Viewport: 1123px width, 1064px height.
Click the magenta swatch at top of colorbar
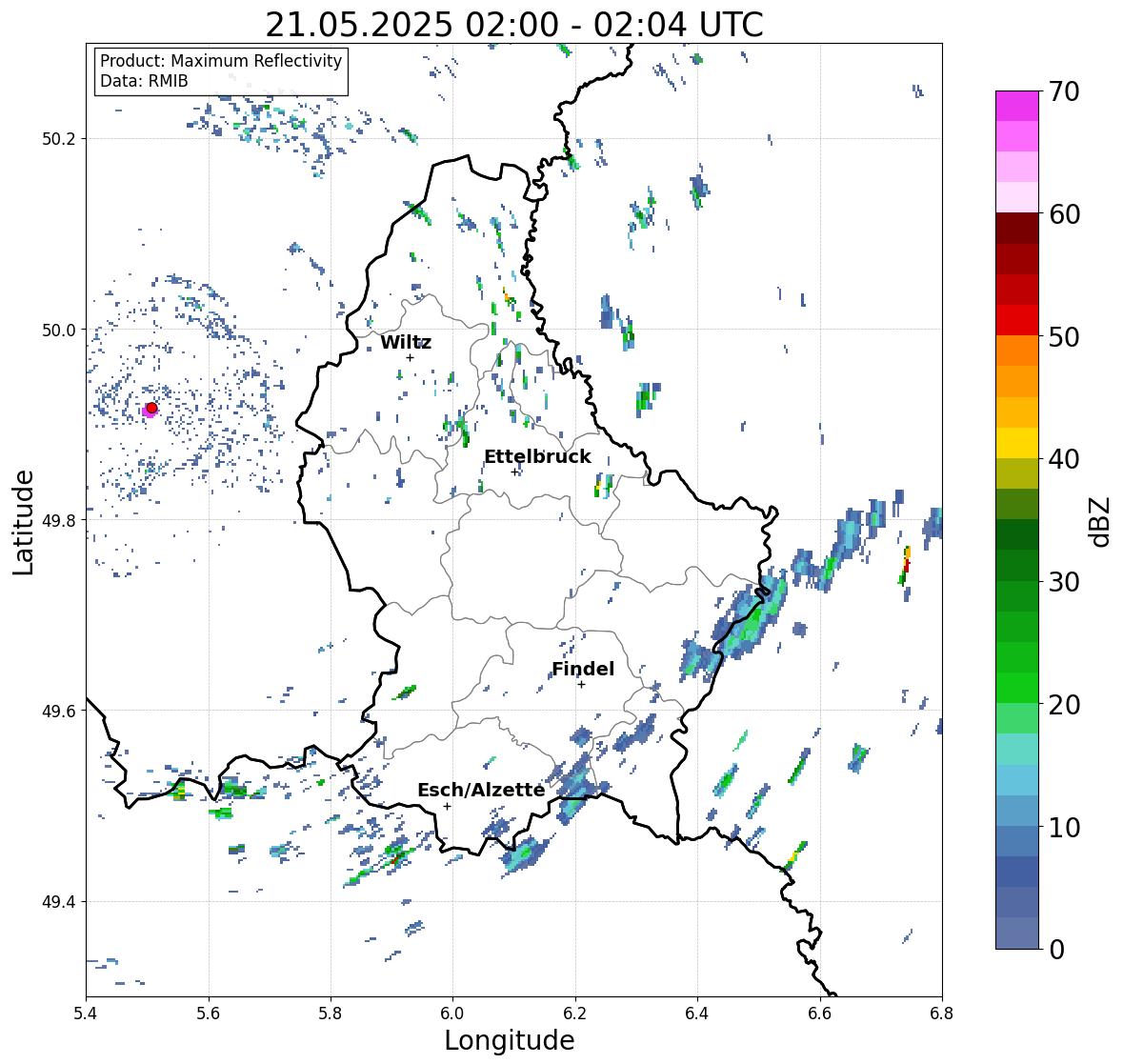(x=1017, y=106)
